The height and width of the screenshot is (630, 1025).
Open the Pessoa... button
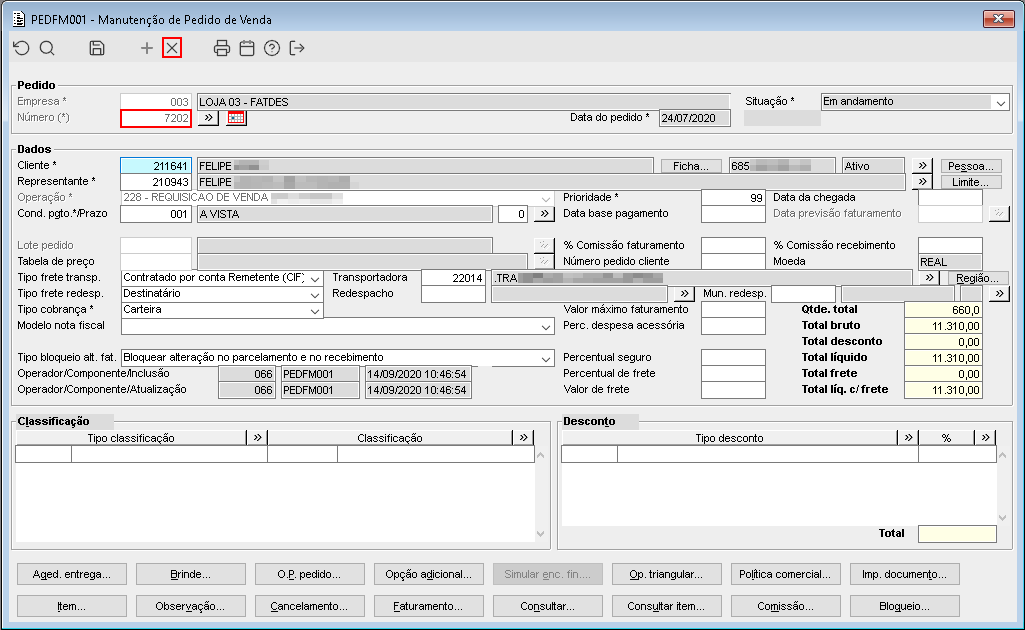[x=971, y=166]
